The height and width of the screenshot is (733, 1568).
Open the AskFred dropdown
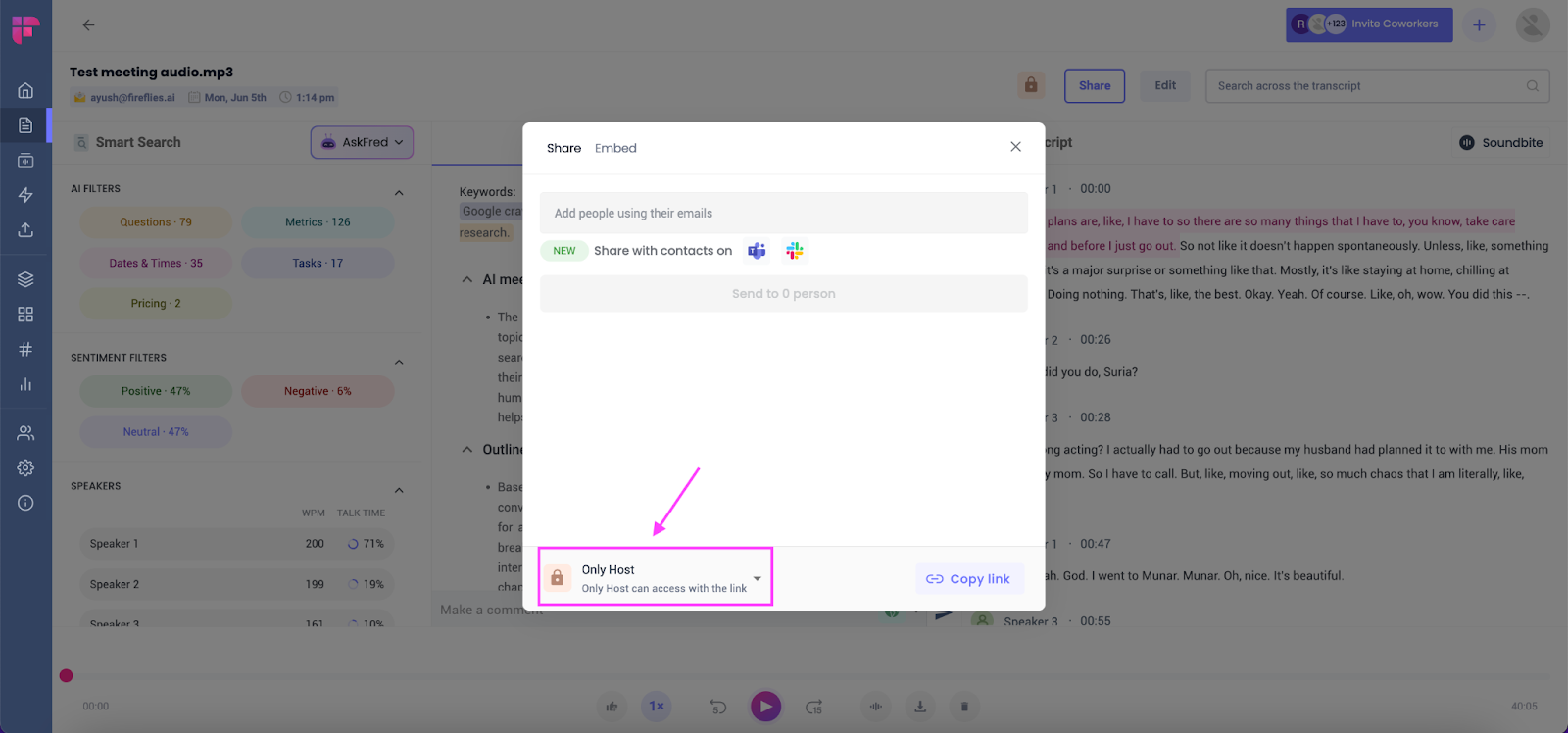coord(362,142)
